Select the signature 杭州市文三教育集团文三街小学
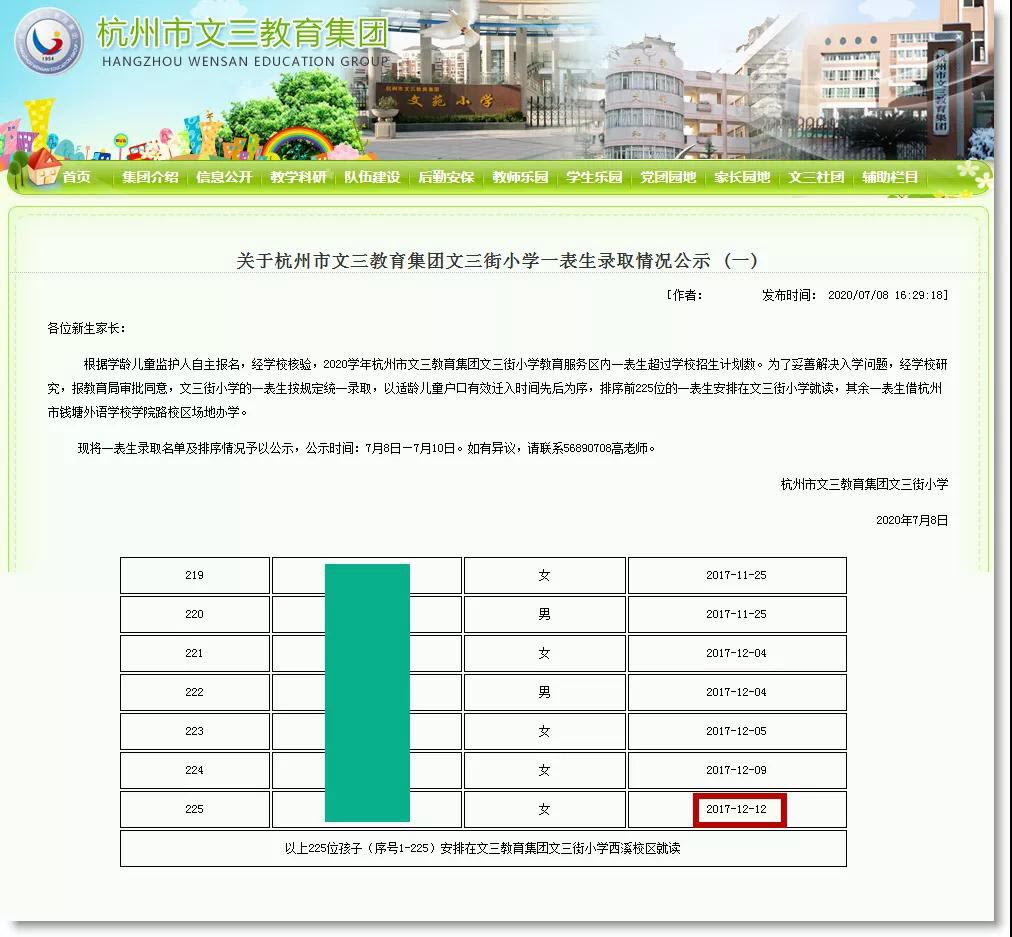Viewport: 1012px width, 937px height. point(864,484)
